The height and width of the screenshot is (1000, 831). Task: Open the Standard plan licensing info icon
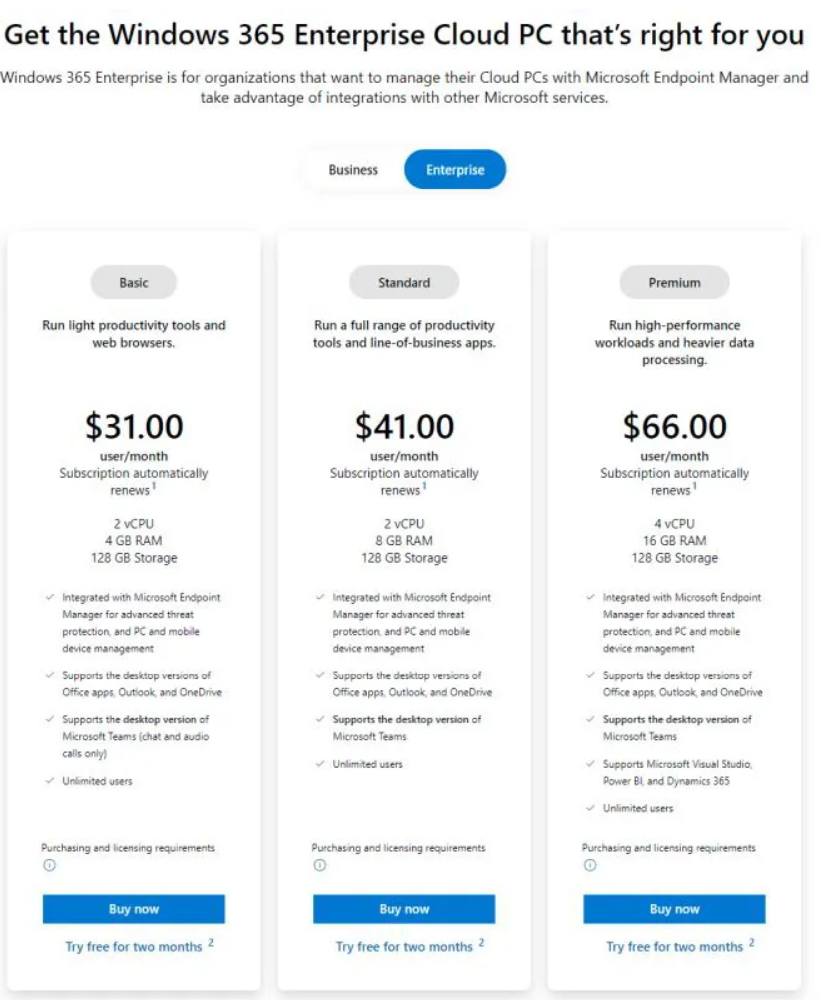pos(320,866)
